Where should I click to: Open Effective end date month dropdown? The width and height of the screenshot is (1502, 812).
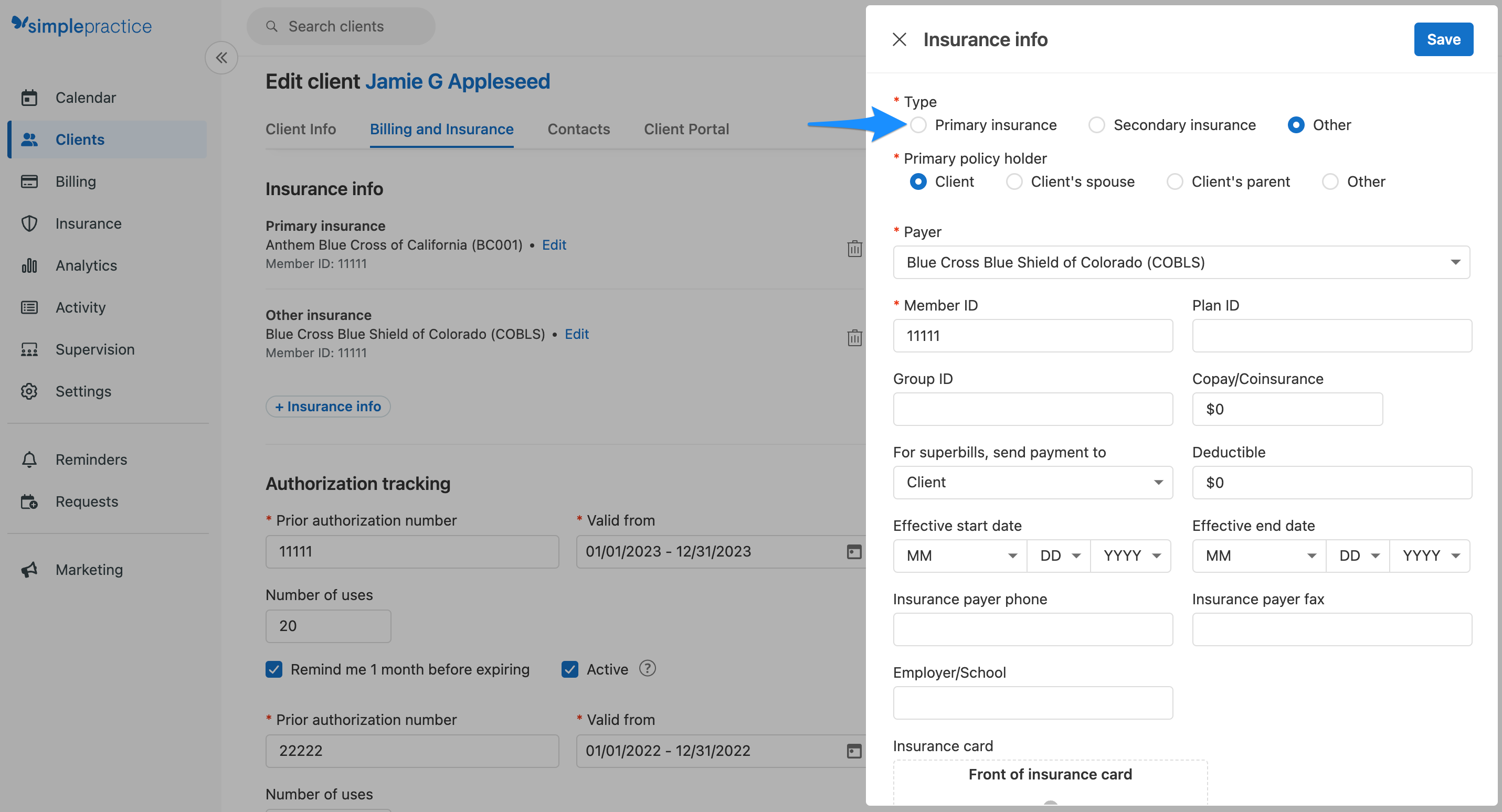(1259, 555)
